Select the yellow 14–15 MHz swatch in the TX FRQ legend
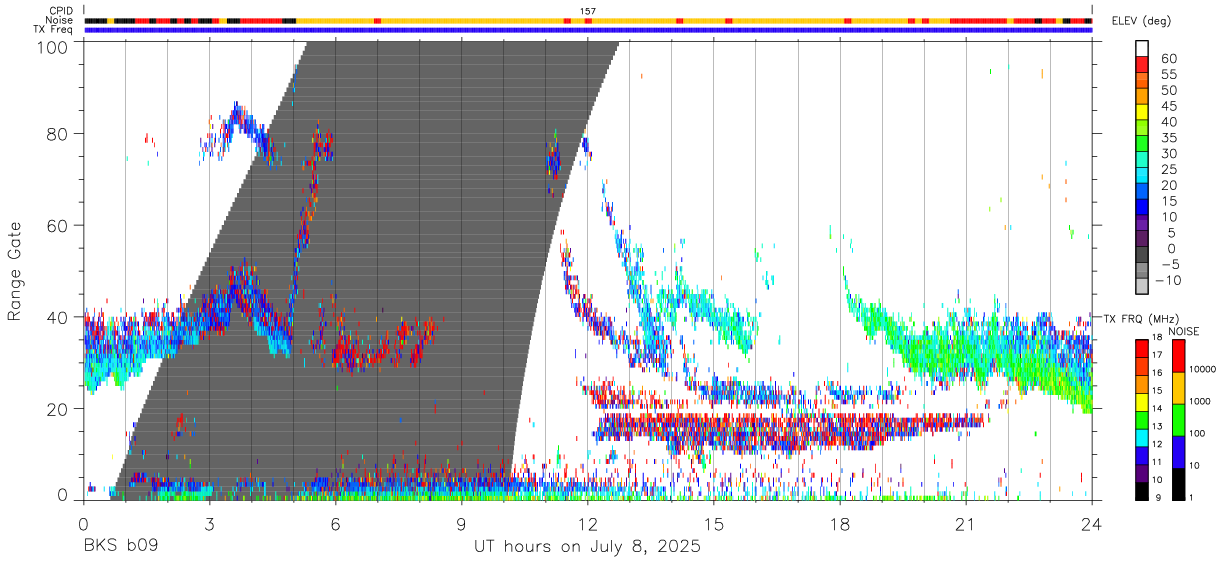This screenshot has width=1228, height=567. tap(1142, 402)
